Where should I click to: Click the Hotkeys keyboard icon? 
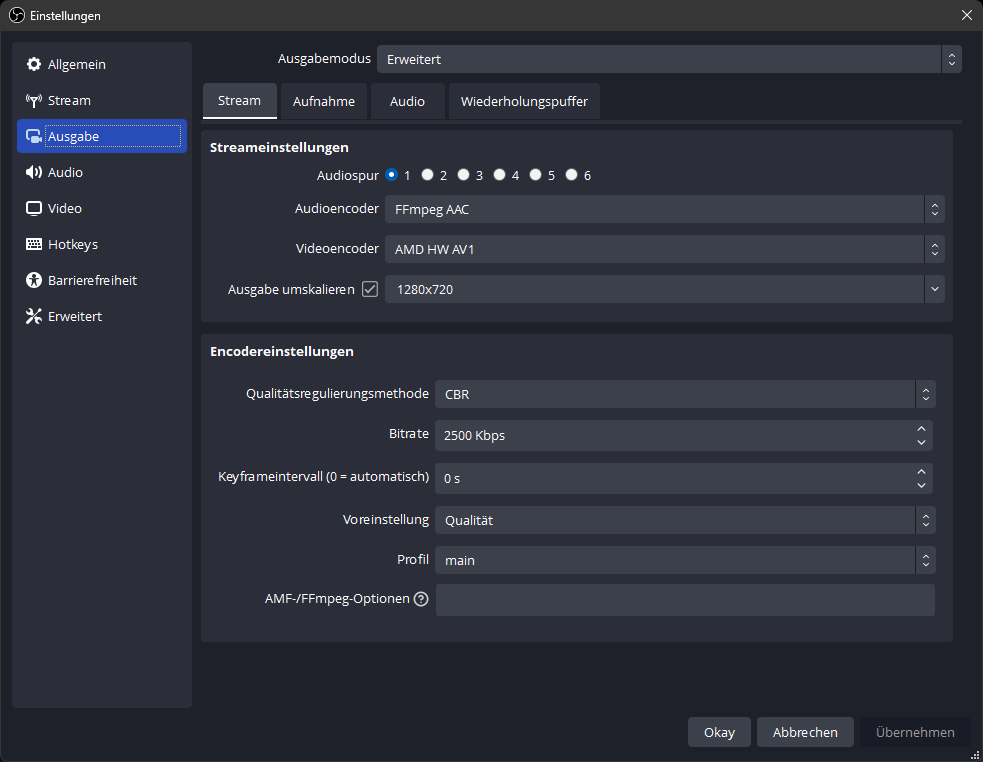(34, 244)
